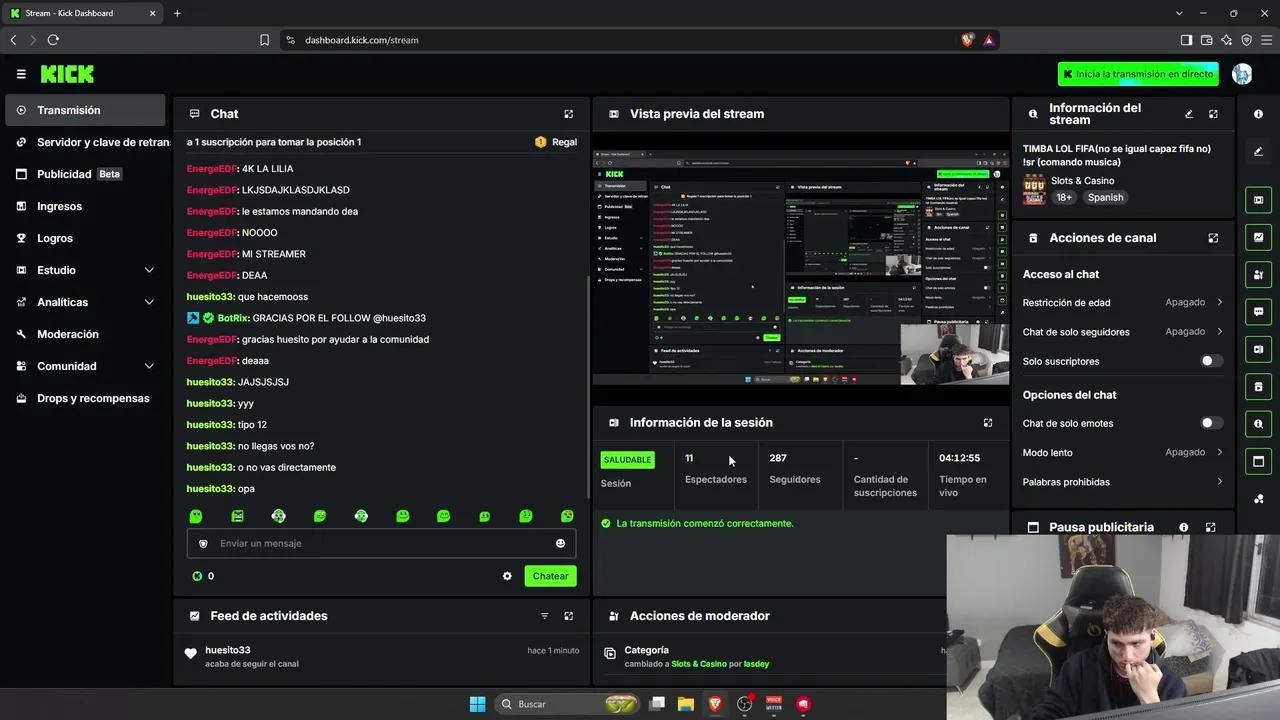Open Palabras prohibidas settings

pyautogui.click(x=1122, y=482)
